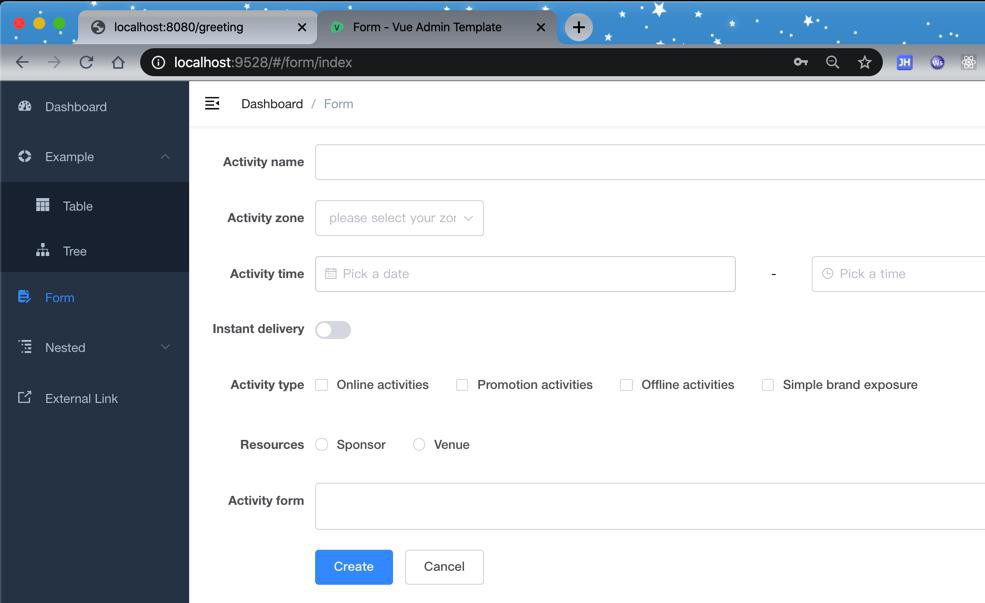Check the Simple brand exposure checkbox
The image size is (985, 603).
click(x=768, y=385)
